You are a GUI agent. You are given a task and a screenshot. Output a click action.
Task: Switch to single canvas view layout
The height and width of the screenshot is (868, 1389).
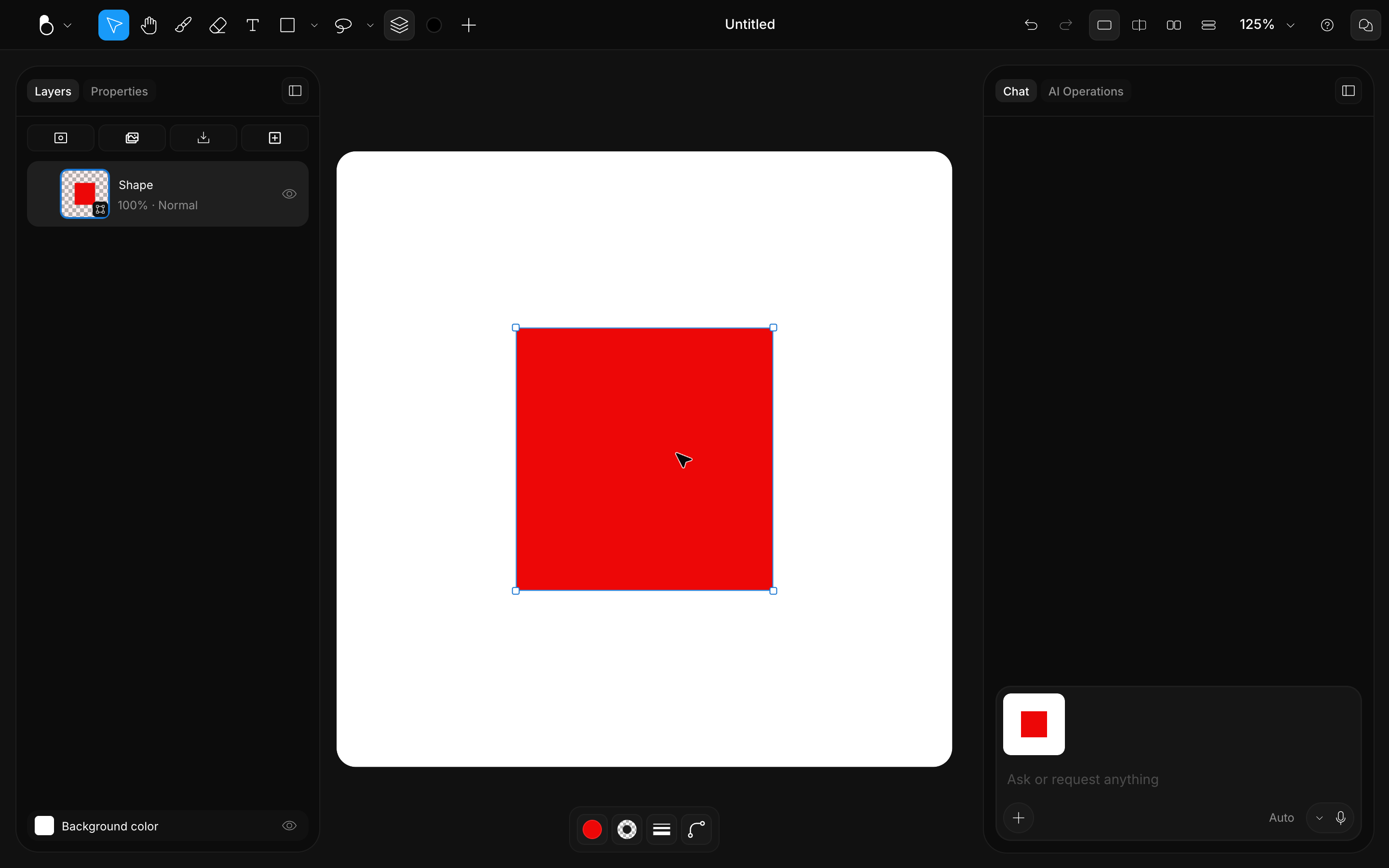1104,25
